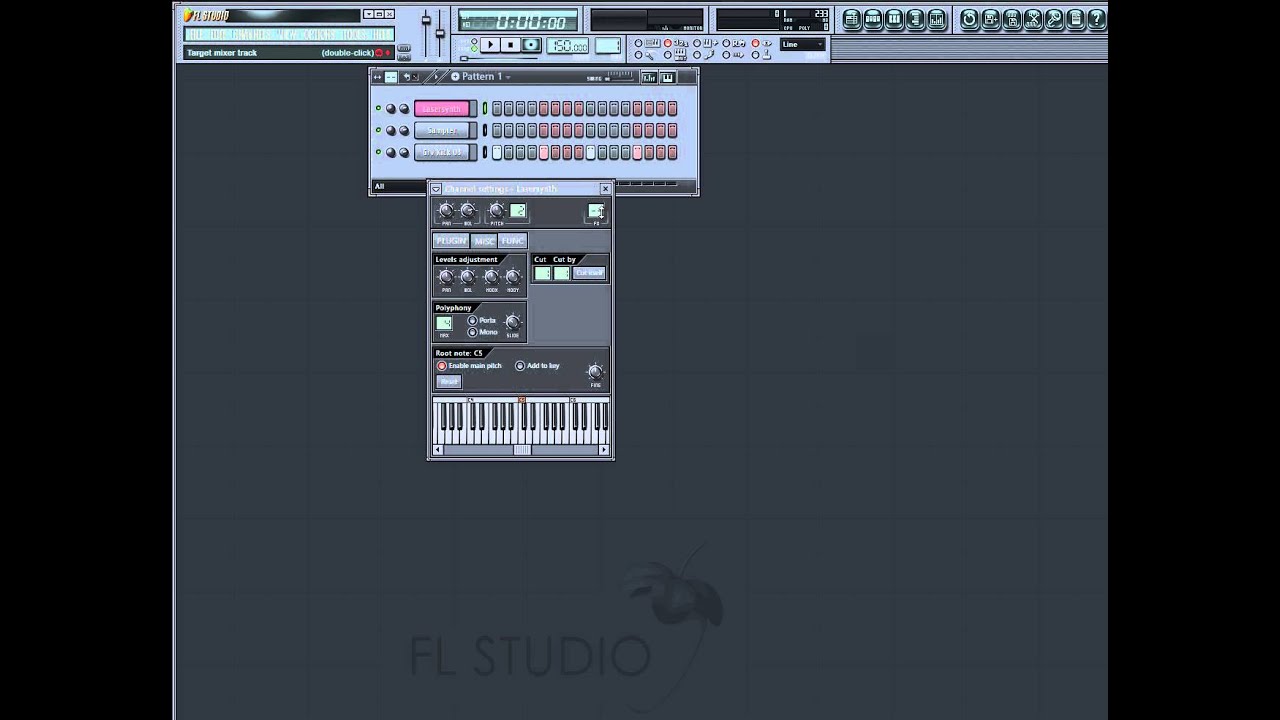
Task: Open the Help question mark icon
Action: tap(1096, 19)
